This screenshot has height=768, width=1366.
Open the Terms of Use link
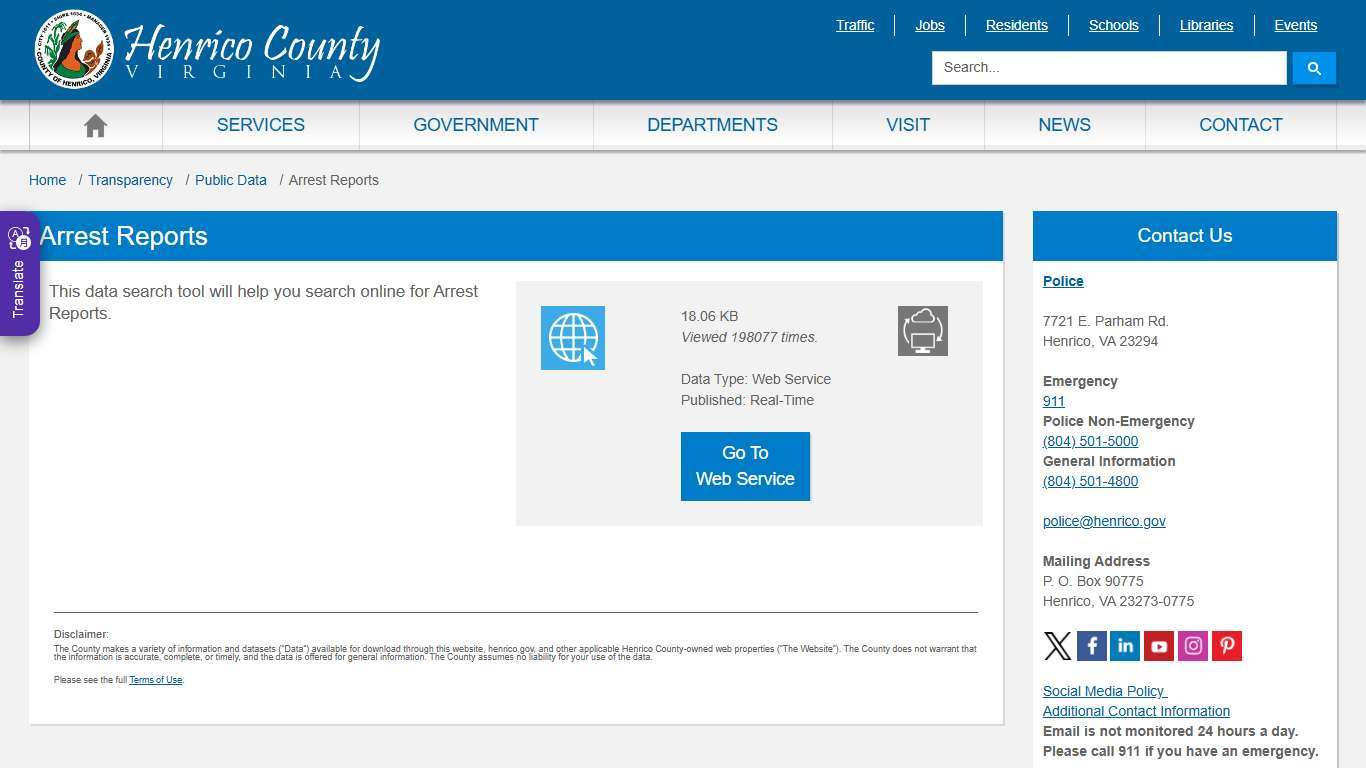155,679
